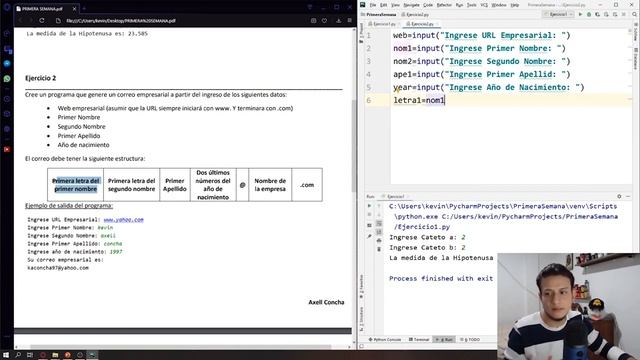Start debugging with the bug icon
640x360 pixels.
[x=589, y=14]
